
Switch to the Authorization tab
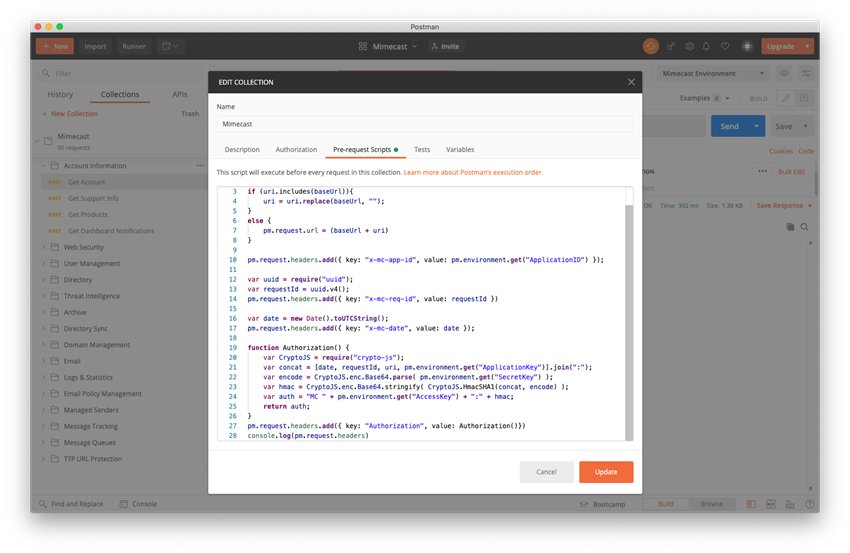296,150
